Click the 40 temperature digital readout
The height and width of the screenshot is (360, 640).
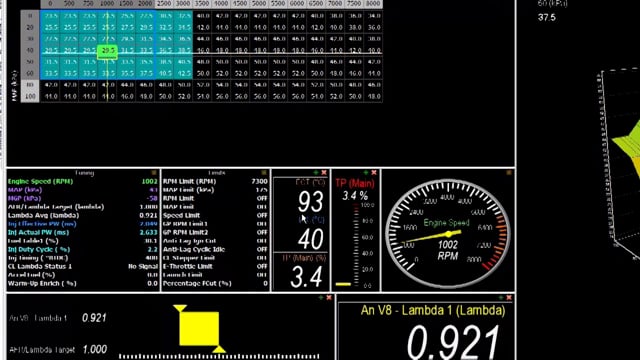tap(311, 239)
